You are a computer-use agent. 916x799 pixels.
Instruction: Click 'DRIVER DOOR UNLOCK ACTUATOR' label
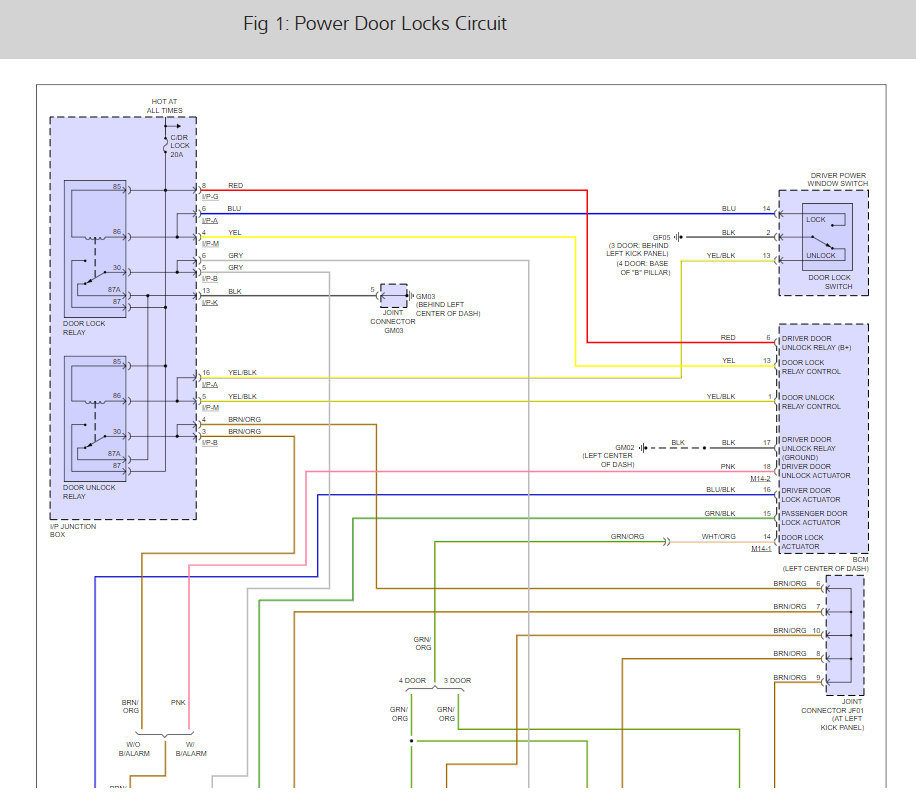pos(816,471)
